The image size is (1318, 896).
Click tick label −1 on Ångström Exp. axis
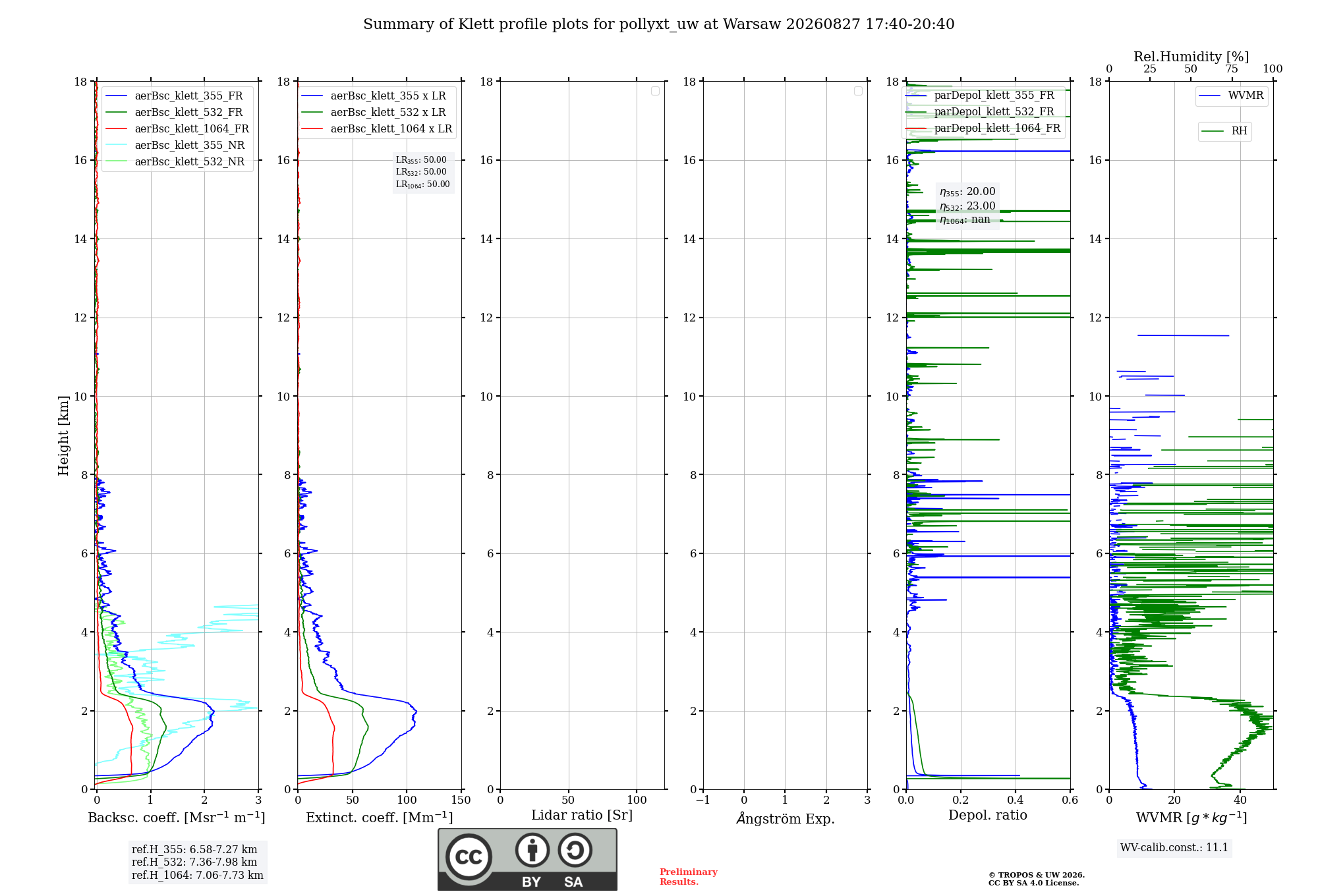703,800
